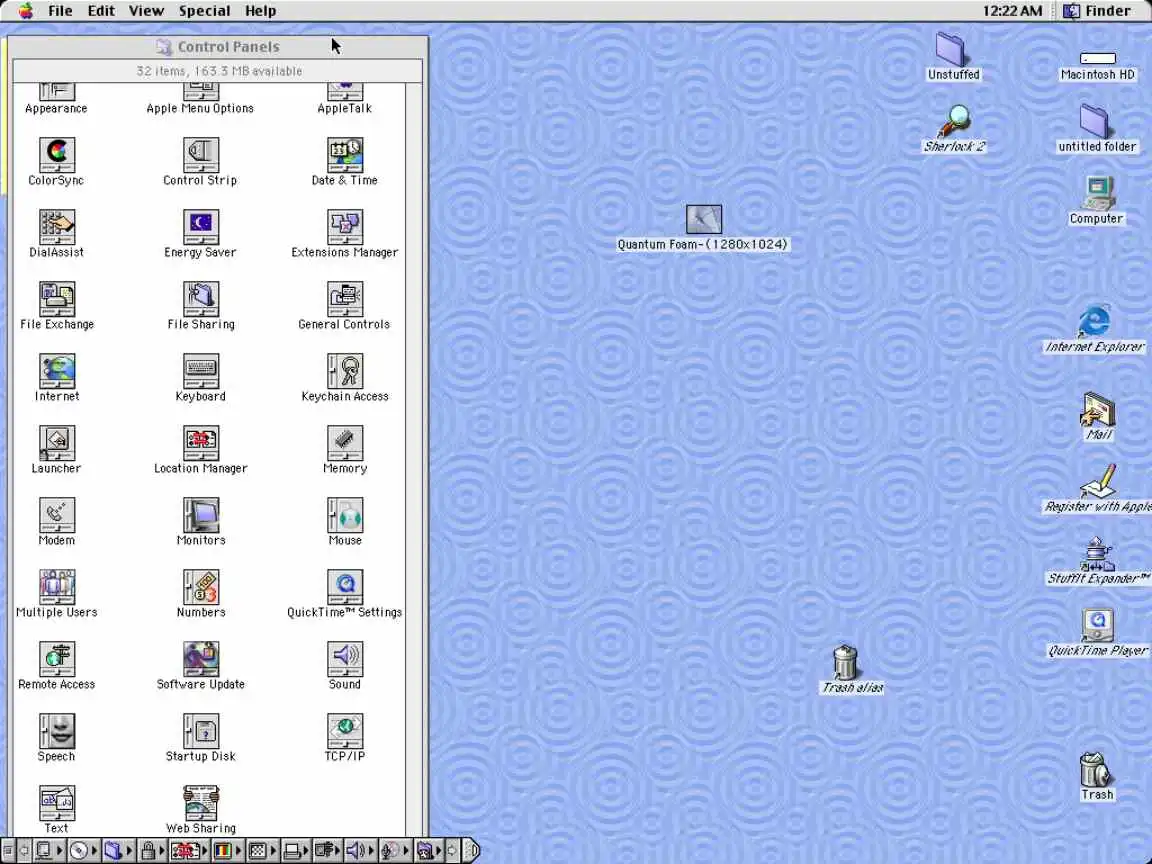Select the Mail alias icon

click(x=1098, y=410)
